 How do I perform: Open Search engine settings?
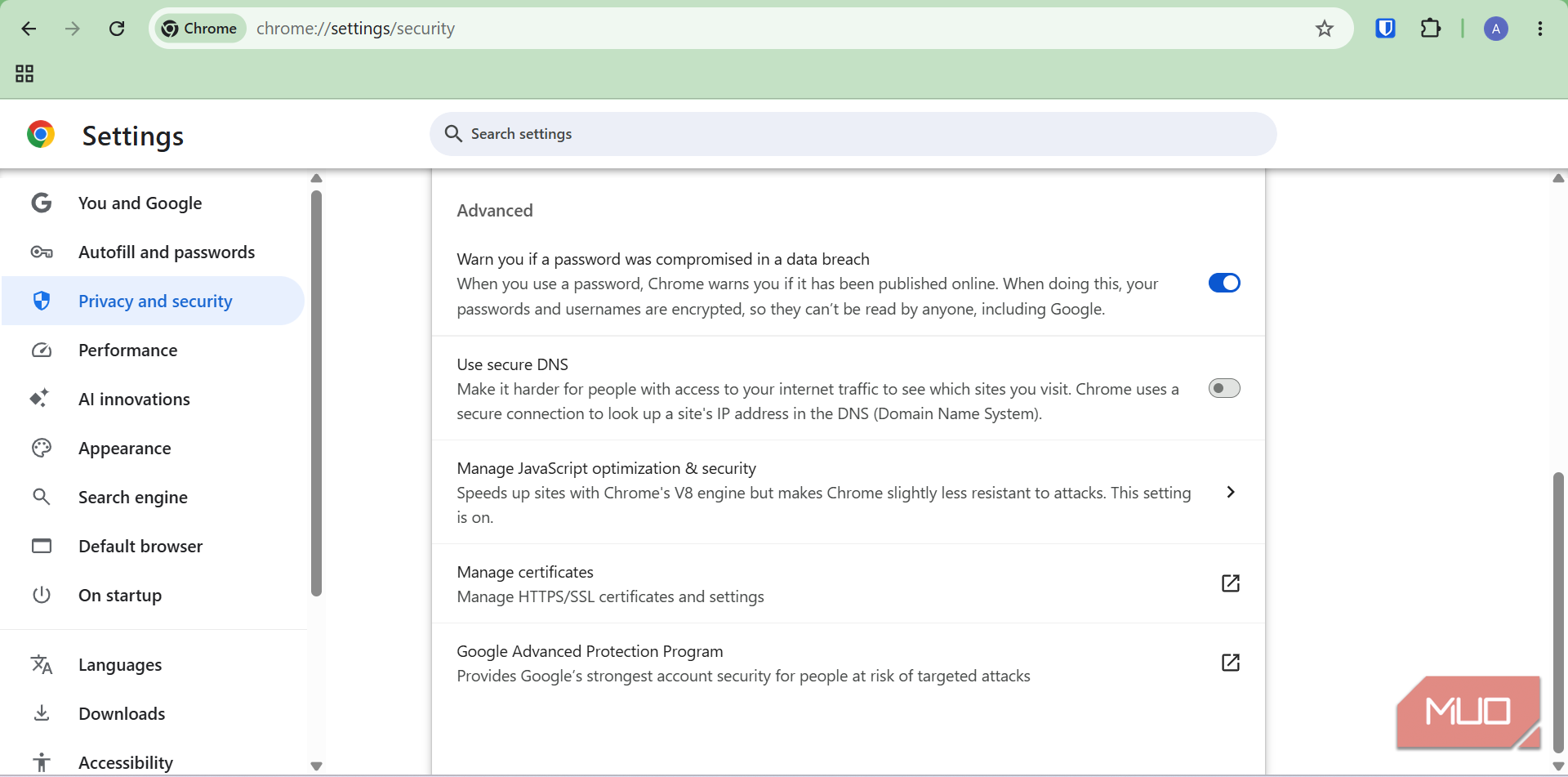(154, 497)
